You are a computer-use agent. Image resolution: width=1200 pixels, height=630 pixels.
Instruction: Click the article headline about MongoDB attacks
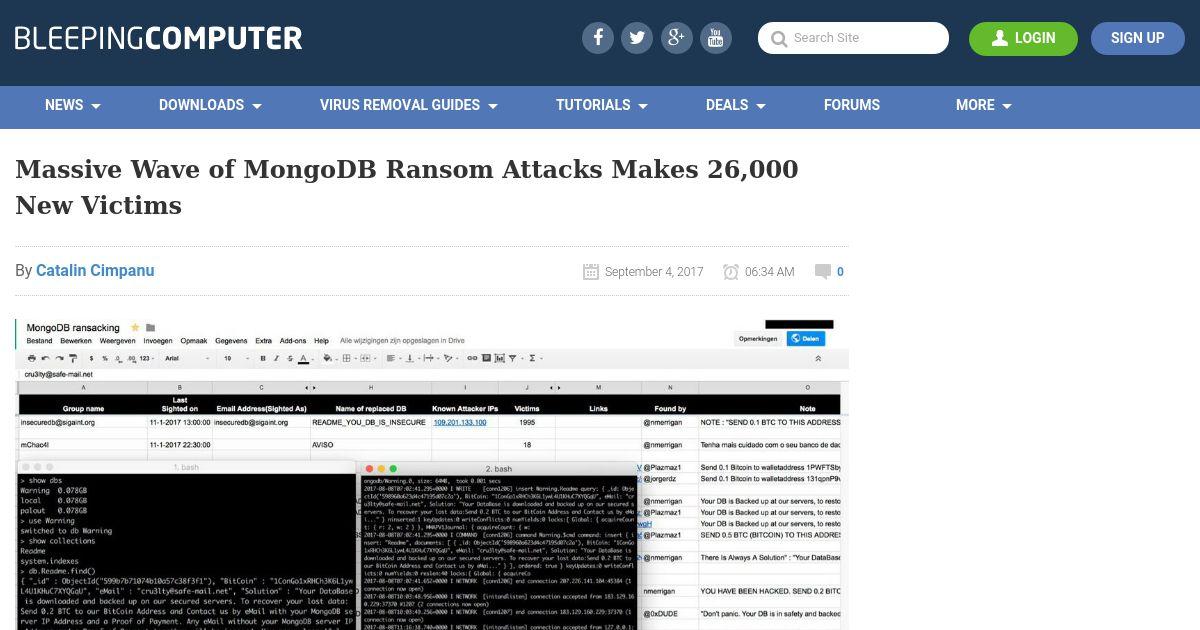click(x=407, y=187)
